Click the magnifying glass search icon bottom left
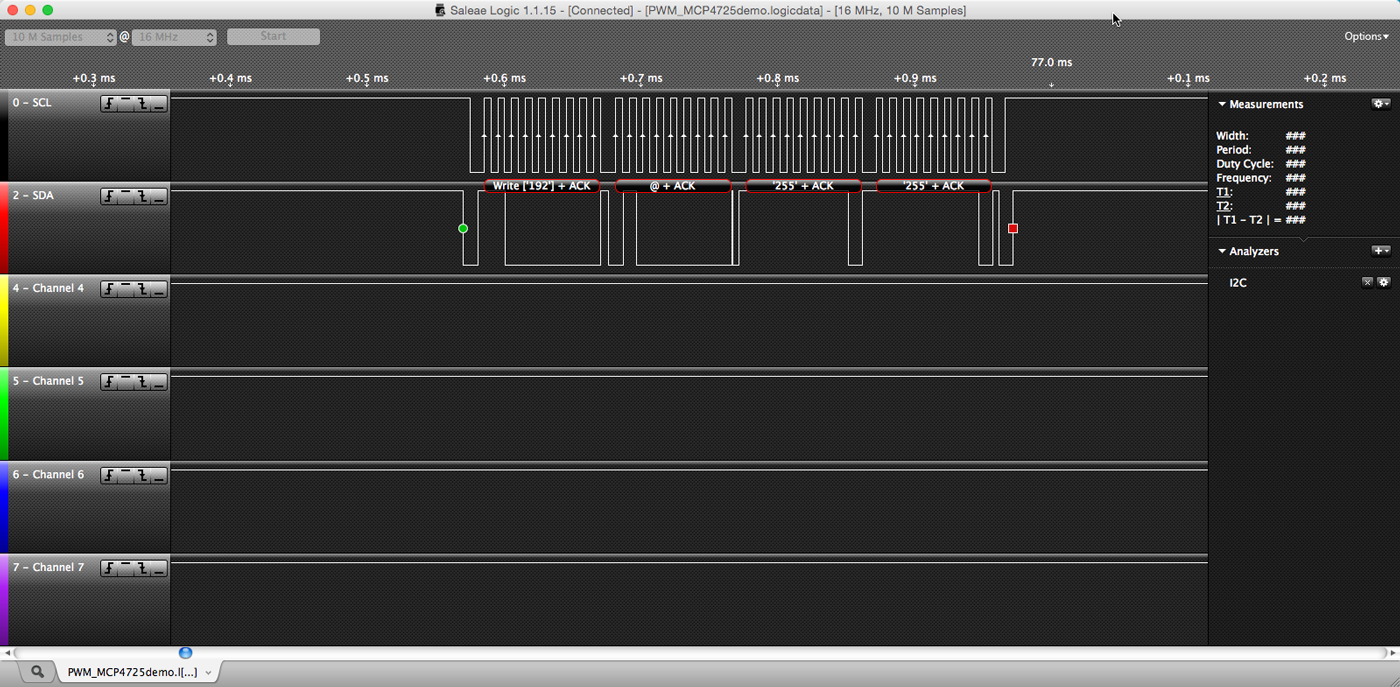The image size is (1400, 687). click(x=36, y=672)
